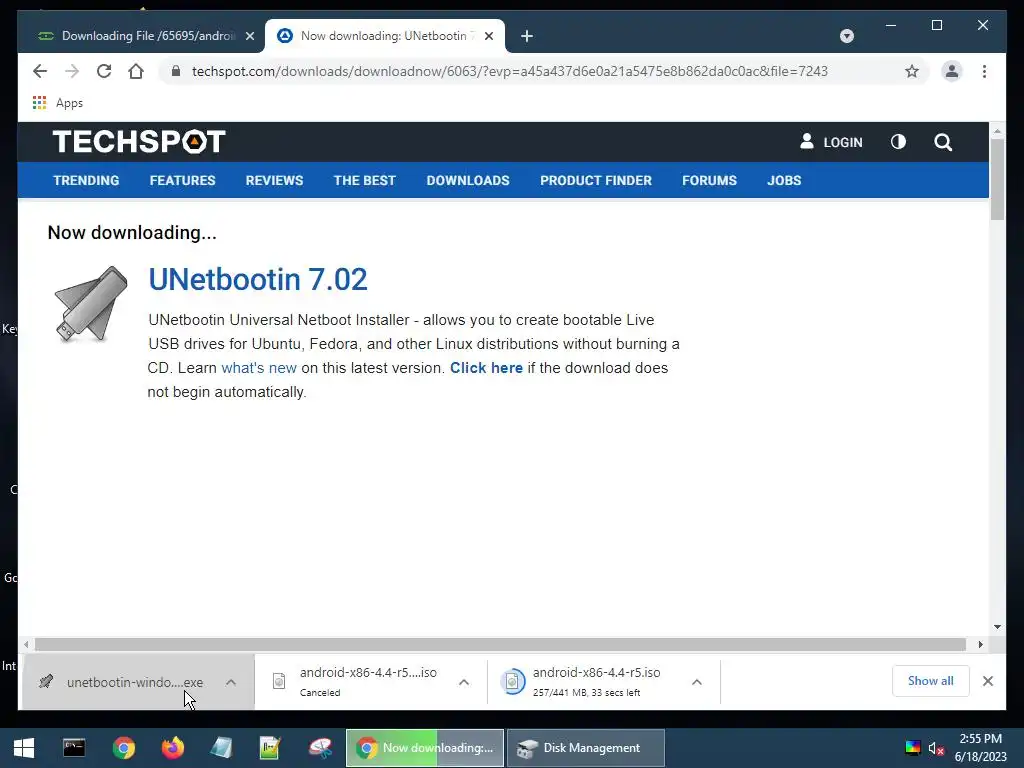
Task: Open the browser home page icon
Action: (136, 71)
